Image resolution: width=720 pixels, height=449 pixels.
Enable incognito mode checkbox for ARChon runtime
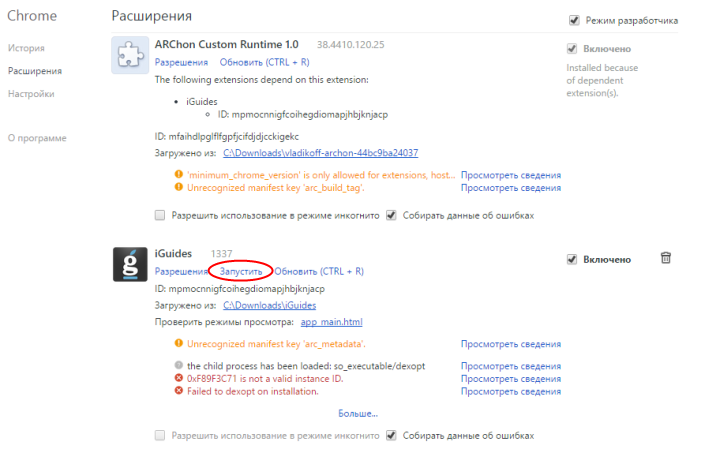(160, 215)
